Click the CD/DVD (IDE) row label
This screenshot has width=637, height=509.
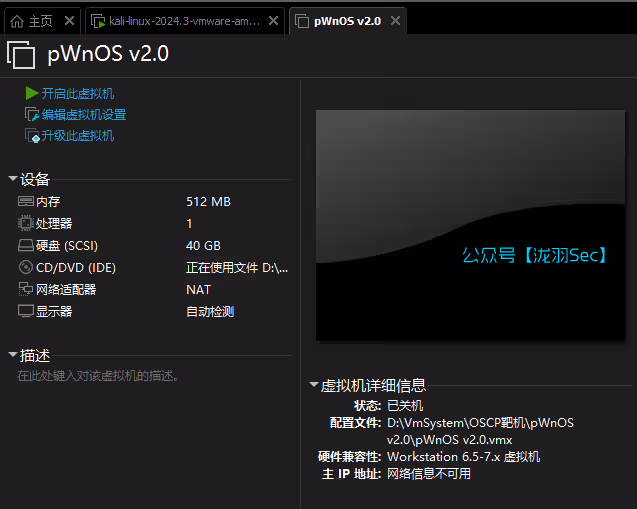pos(76,267)
